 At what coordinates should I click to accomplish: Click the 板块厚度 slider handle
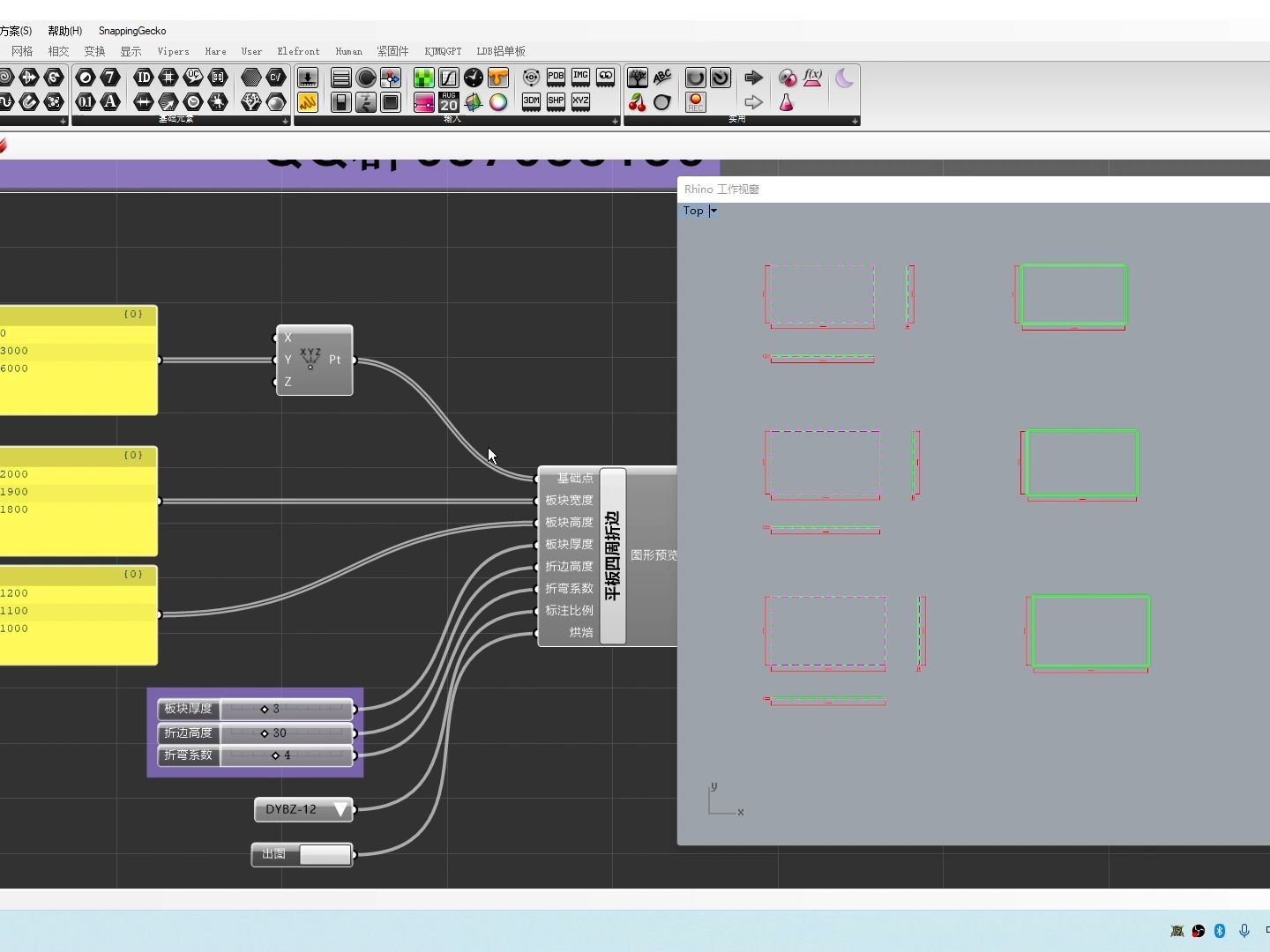[265, 709]
